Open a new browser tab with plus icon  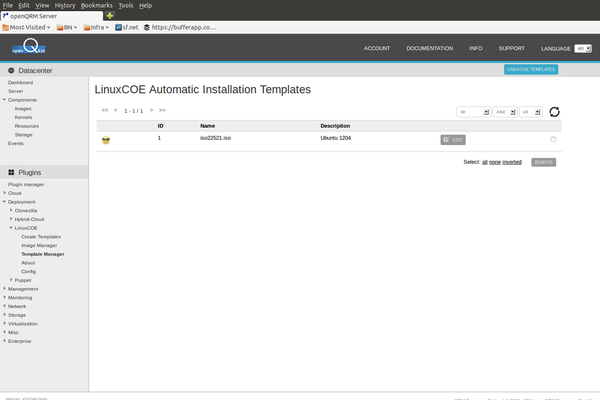(x=110, y=16)
